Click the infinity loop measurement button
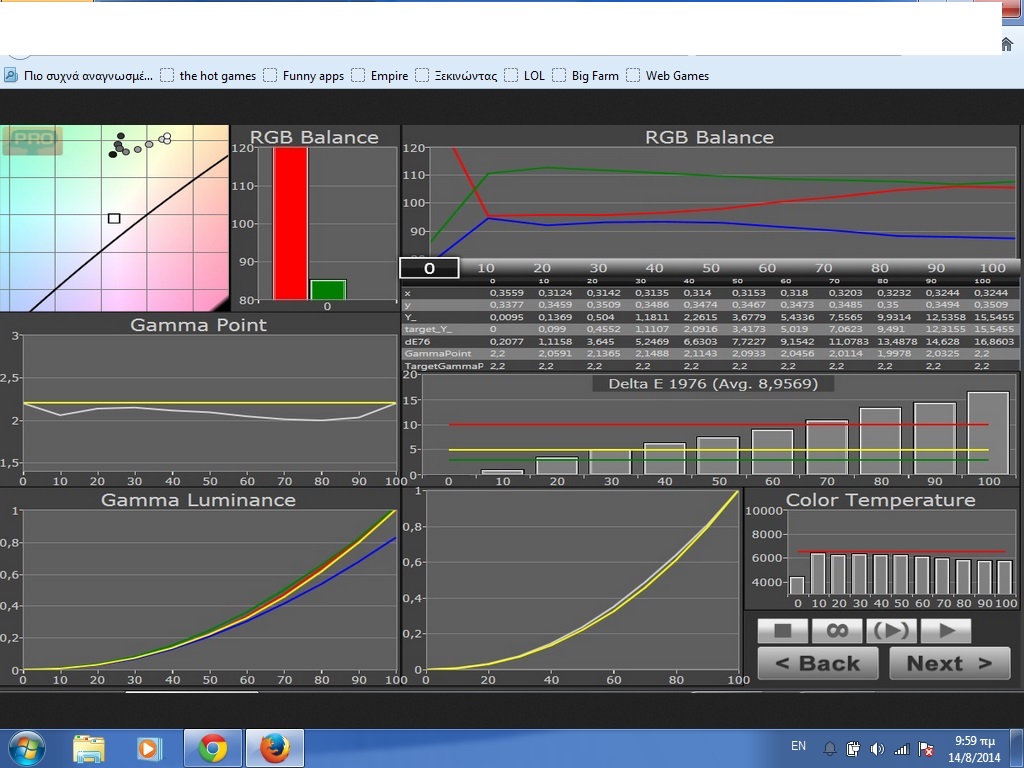 (837, 631)
